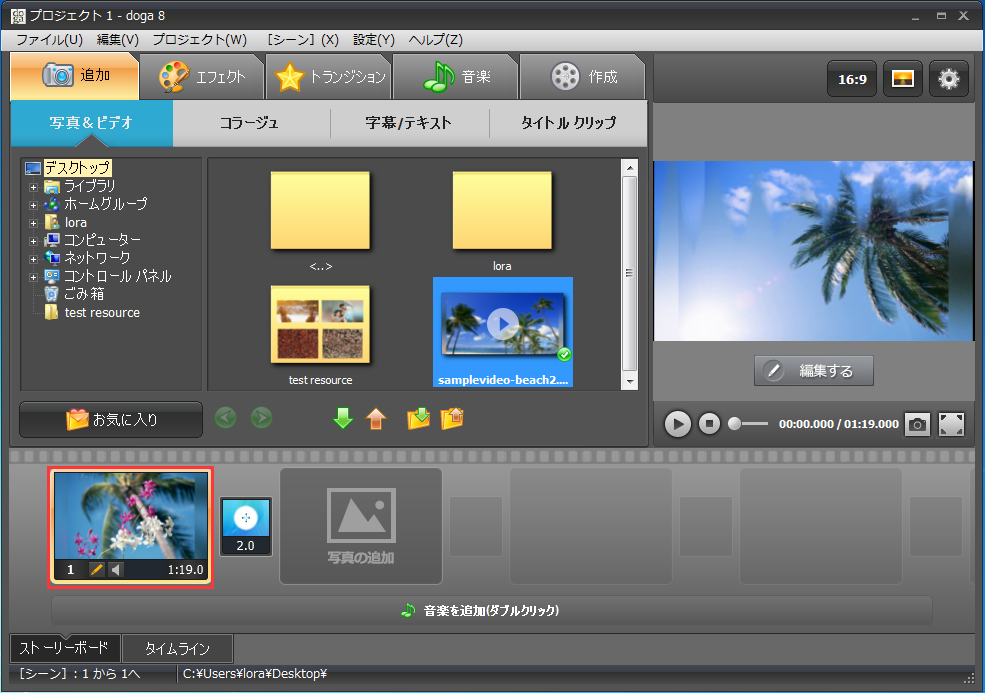Screen dimensions: 985x693
Task: Click the snapshot camera icon in player
Action: click(x=917, y=424)
